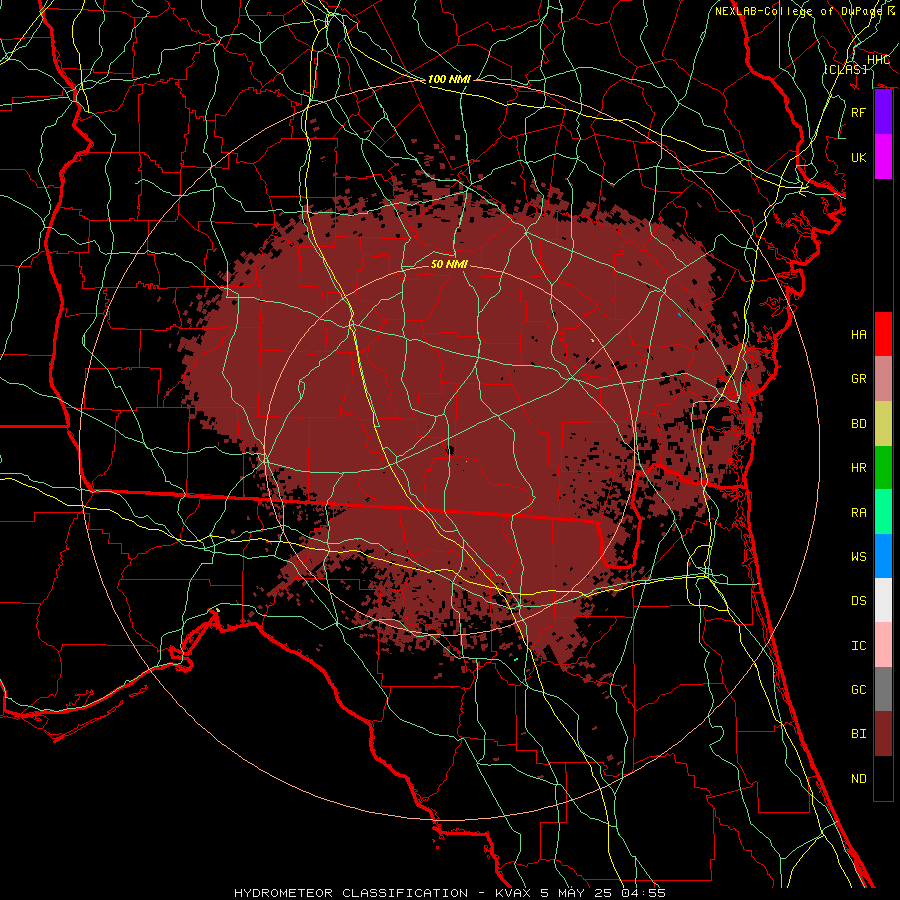Viewport: 900px width, 900px height.
Task: Select the GC gray legend swatch
Action: [883, 689]
